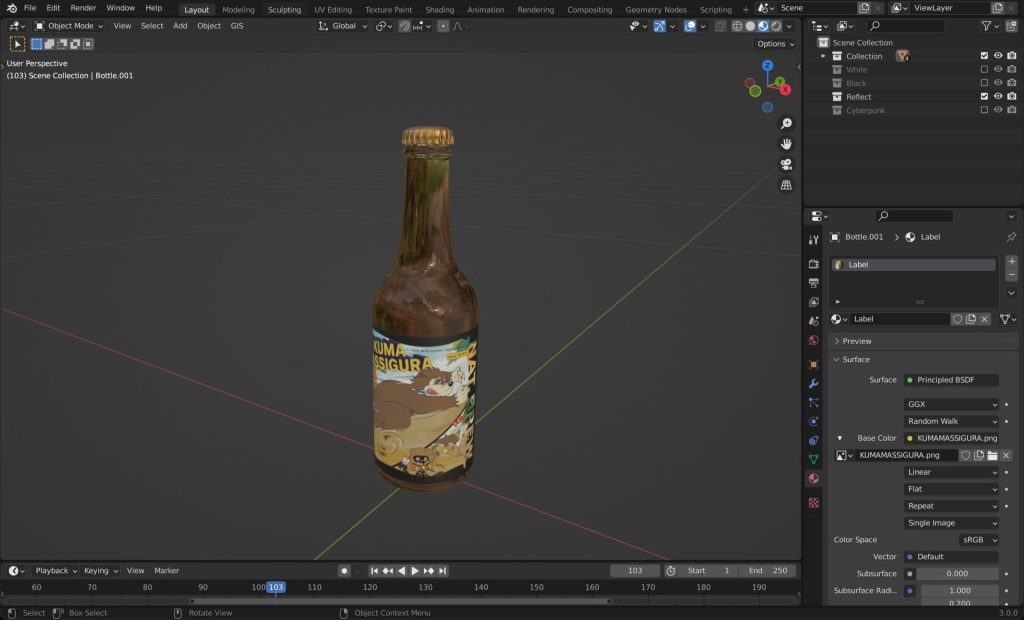1024x620 pixels.
Task: Click the Principled BSDF surface button
Action: coord(951,380)
